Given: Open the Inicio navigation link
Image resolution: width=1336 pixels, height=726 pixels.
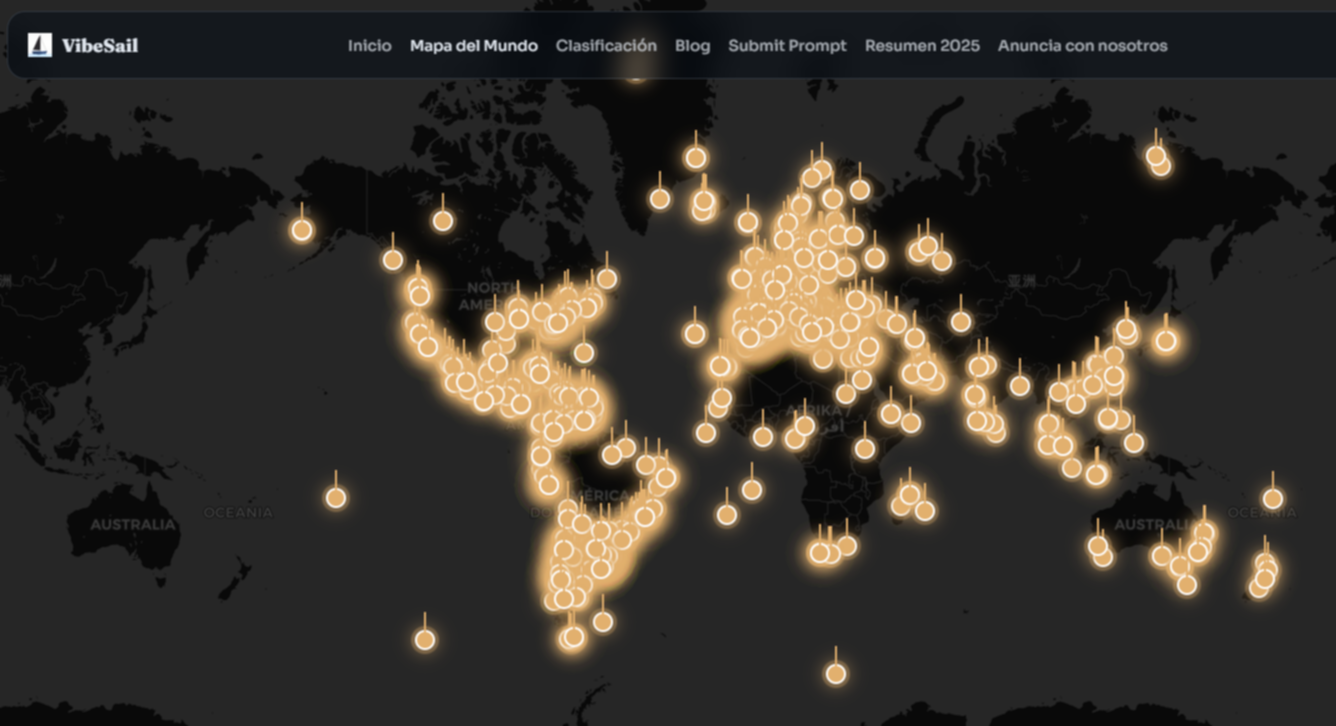Looking at the screenshot, I should tap(369, 45).
